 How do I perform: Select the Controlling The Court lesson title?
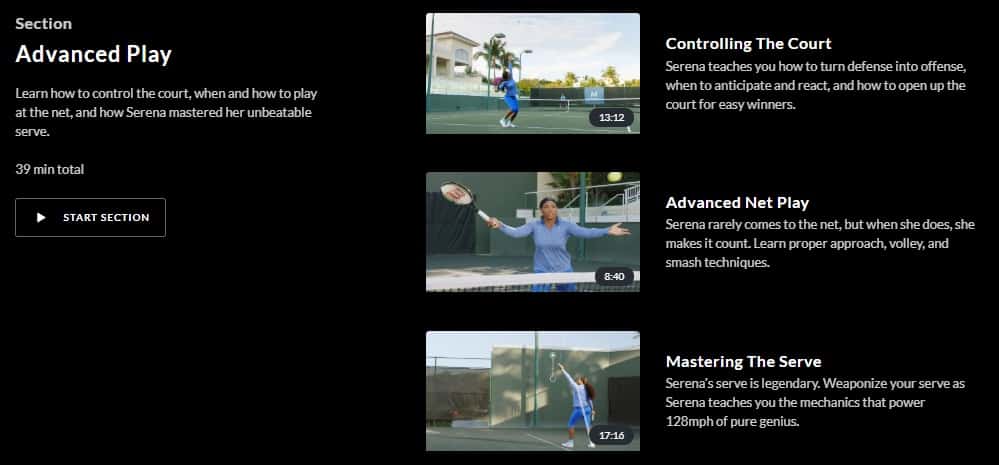(x=748, y=43)
